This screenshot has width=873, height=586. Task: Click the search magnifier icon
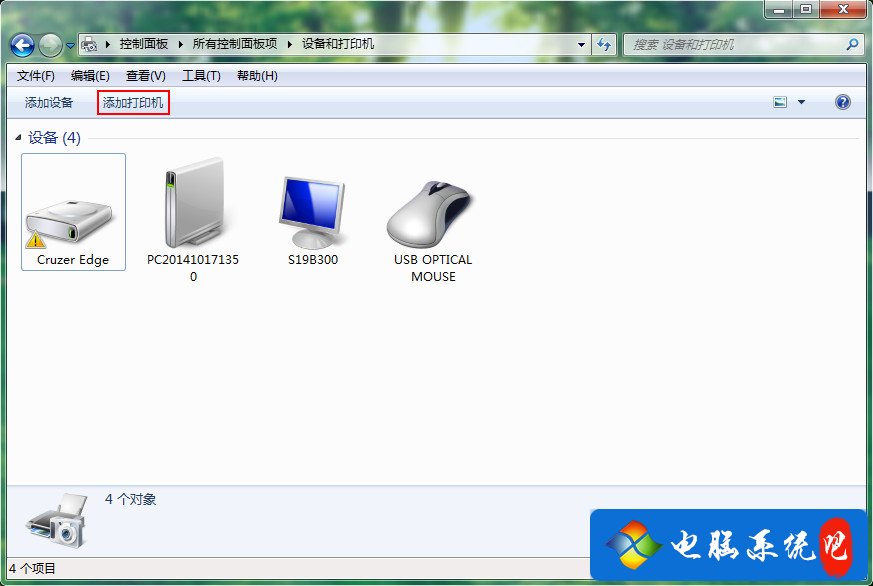point(852,45)
